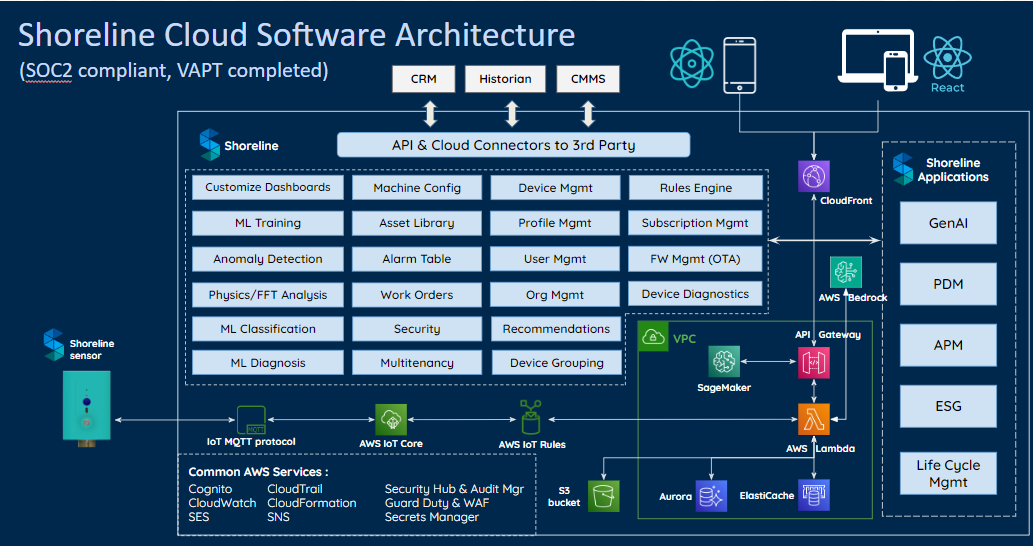
Task: Click the Device Grouping module
Action: click(x=557, y=363)
